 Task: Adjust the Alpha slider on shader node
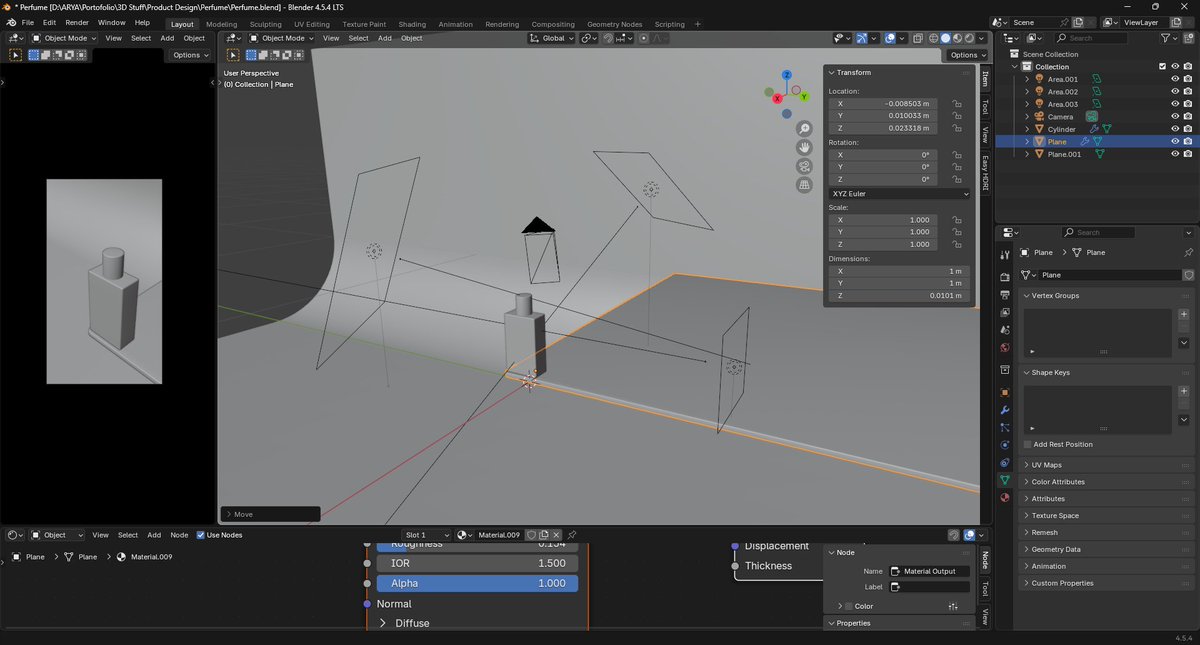477,583
